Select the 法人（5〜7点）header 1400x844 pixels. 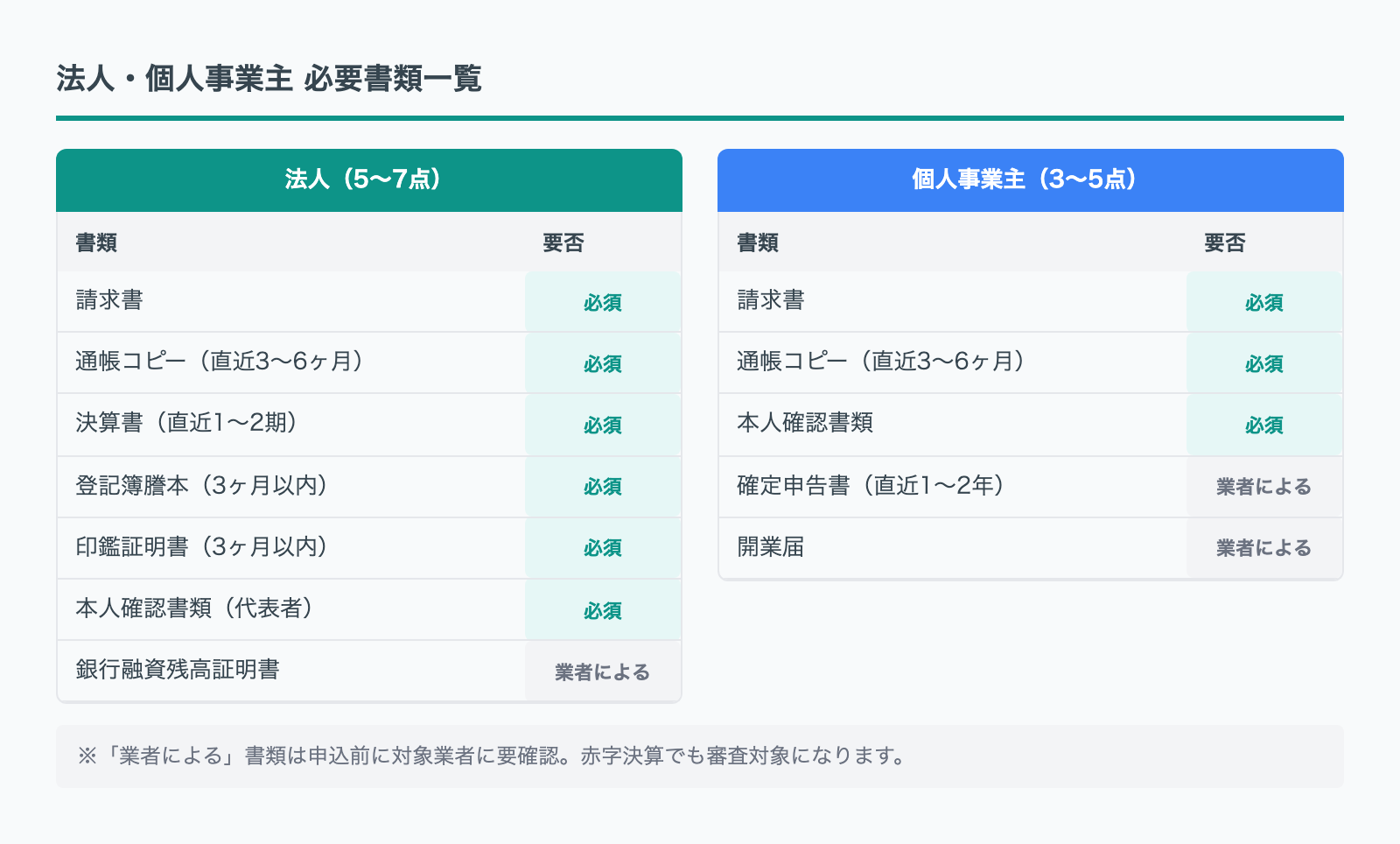tap(367, 180)
